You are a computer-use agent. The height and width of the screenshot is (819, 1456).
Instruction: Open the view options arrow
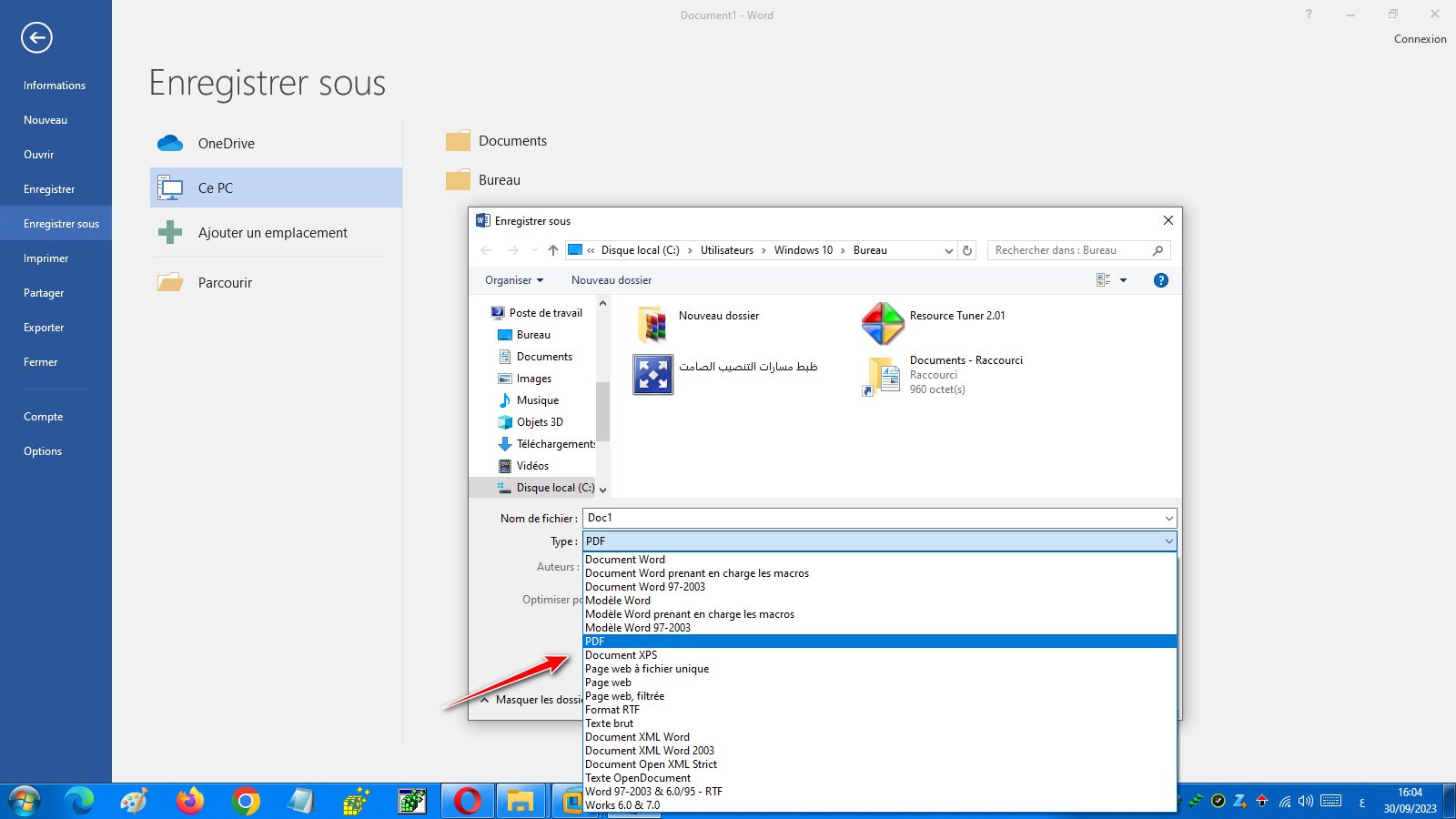tap(1123, 280)
